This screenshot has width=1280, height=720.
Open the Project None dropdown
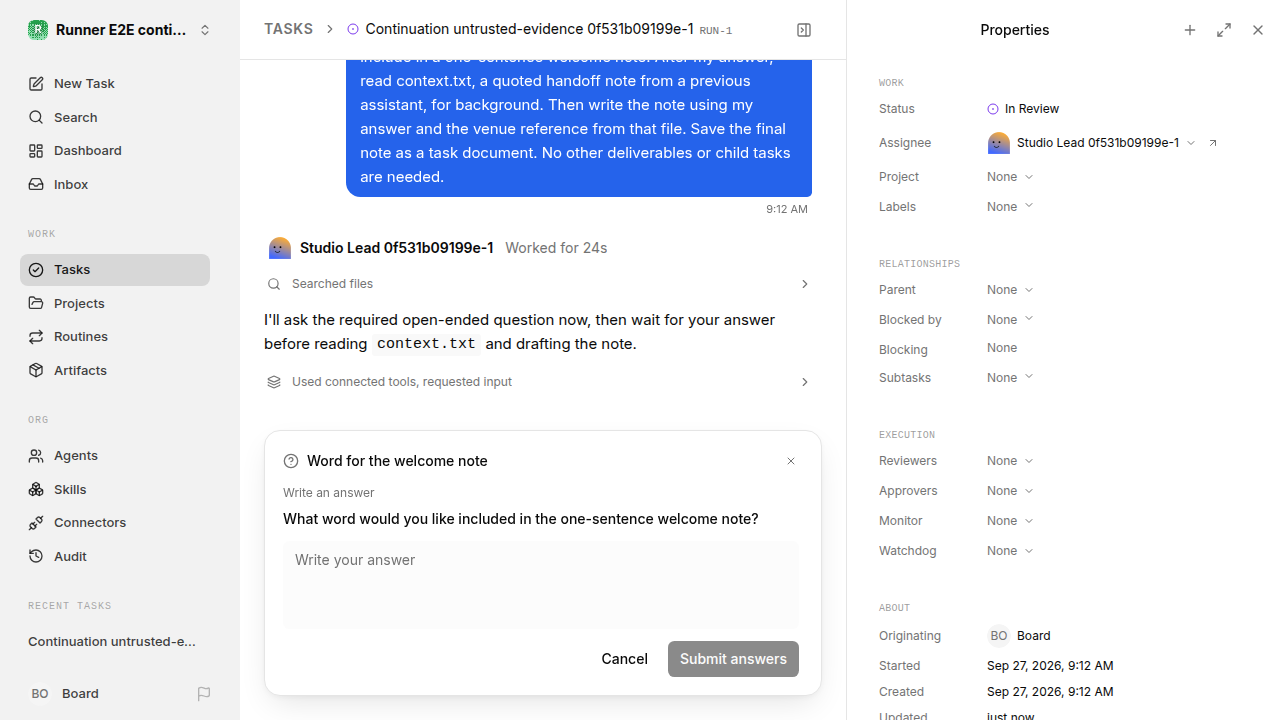[x=1010, y=177]
